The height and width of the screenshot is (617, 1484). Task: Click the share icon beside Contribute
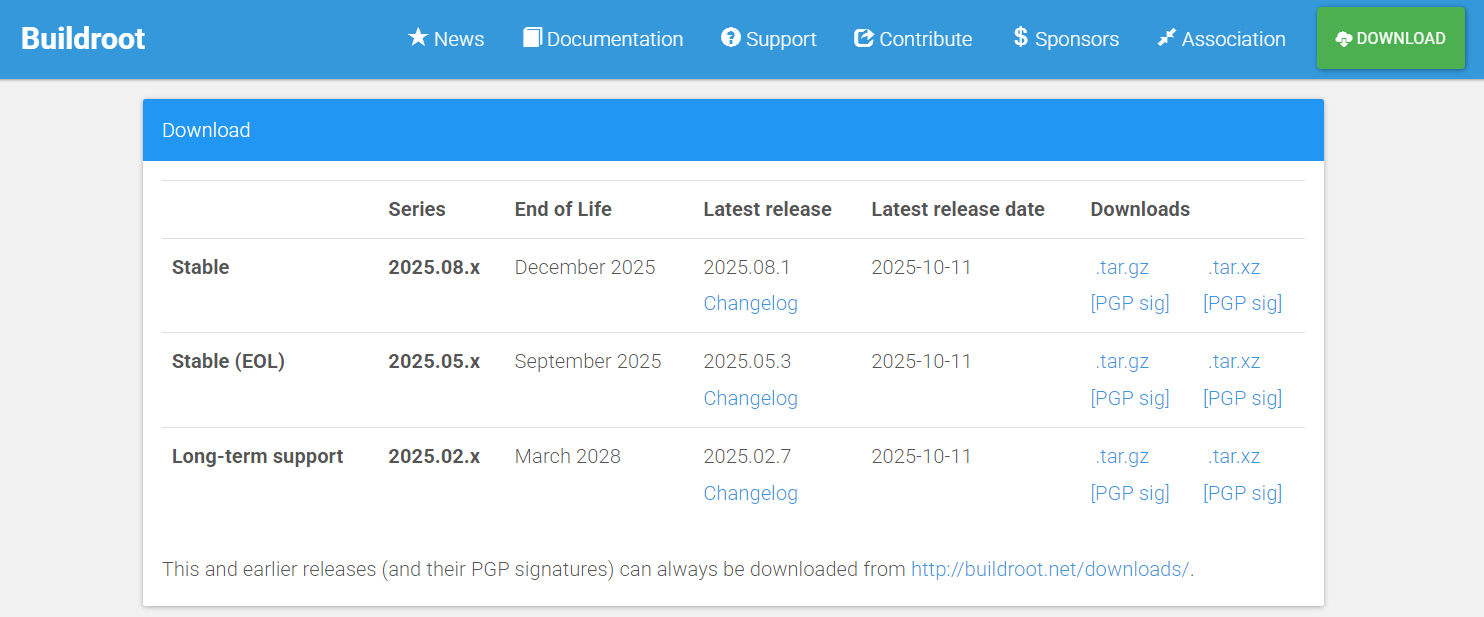pyautogui.click(x=864, y=38)
